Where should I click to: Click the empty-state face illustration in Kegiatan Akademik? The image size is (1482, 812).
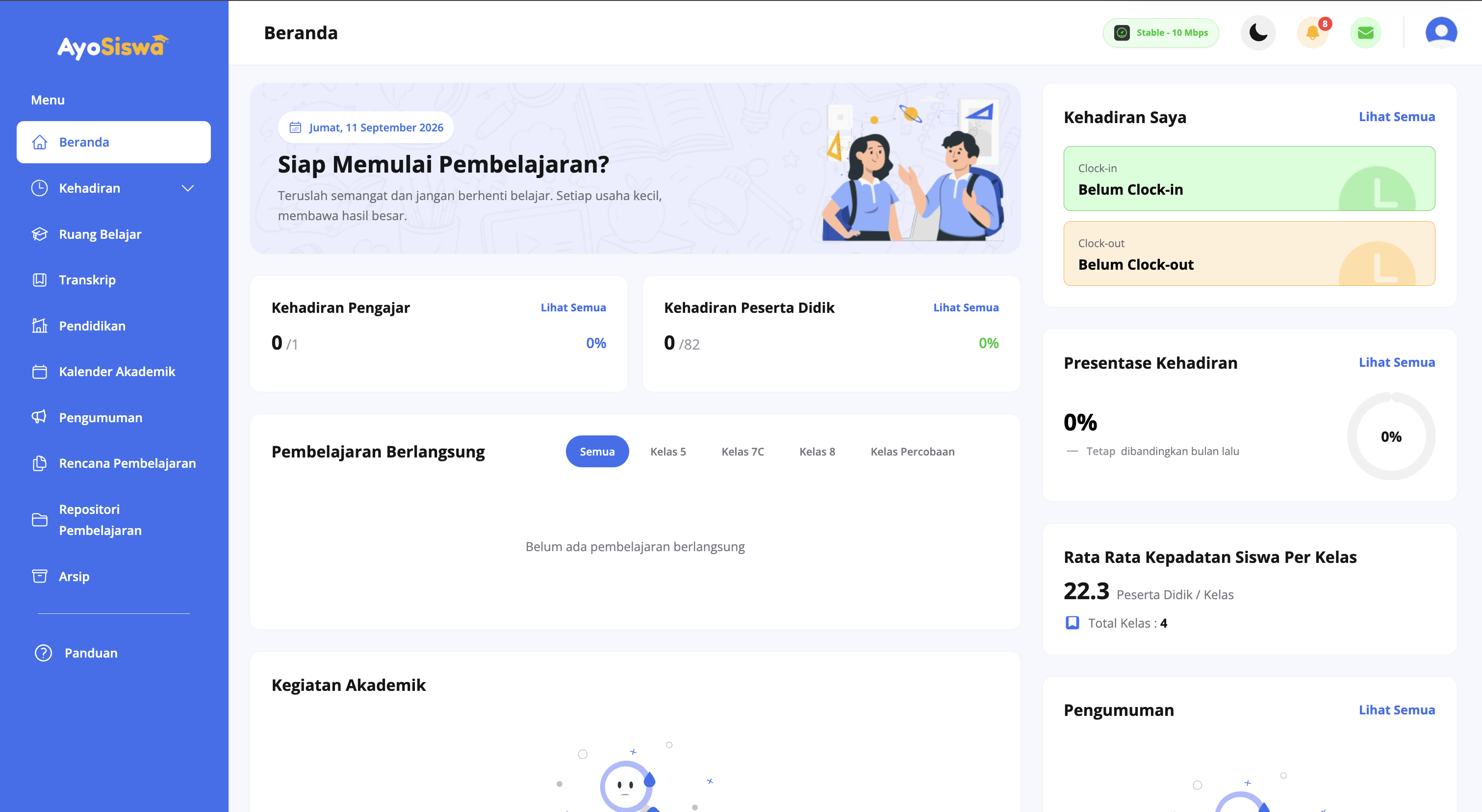[x=627, y=785]
